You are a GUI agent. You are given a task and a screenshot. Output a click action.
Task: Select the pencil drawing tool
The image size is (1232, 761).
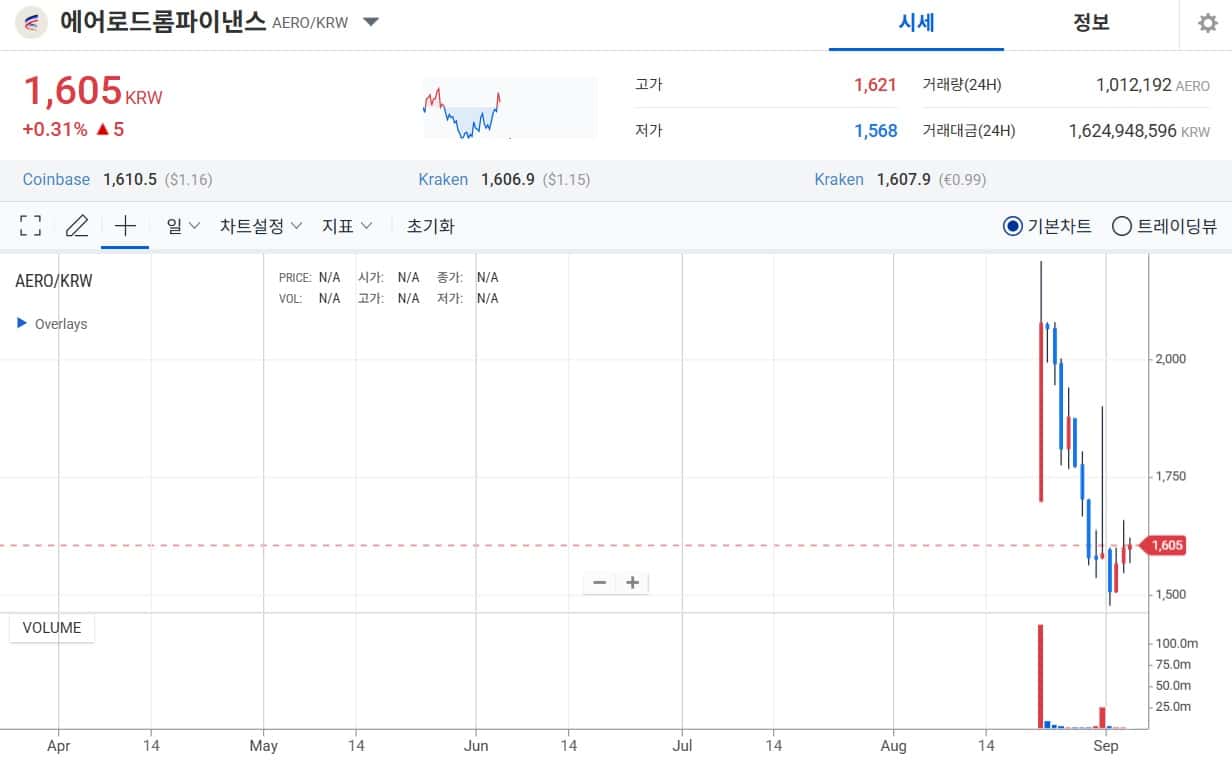click(x=77, y=226)
